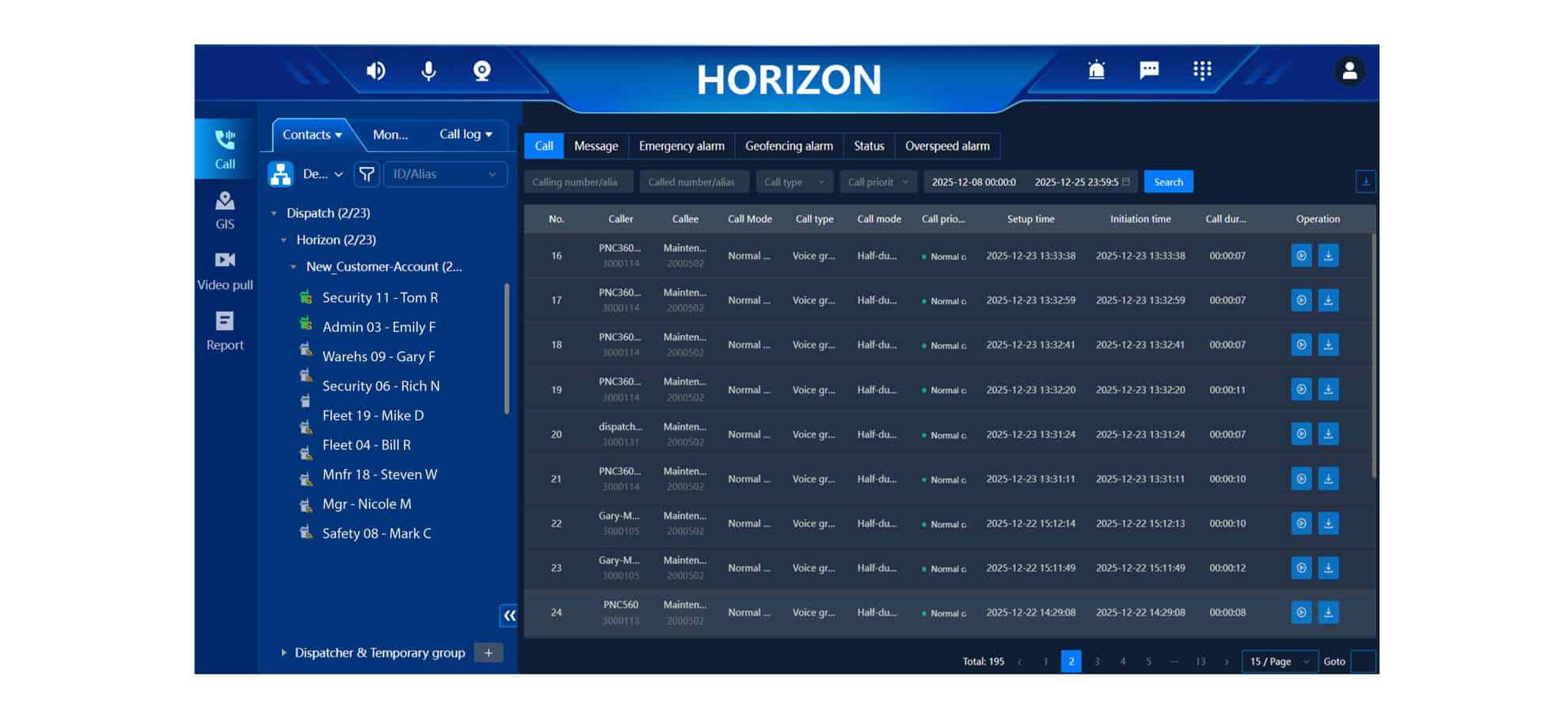Screen dimensions: 1568x713
Task: Click the Search button
Action: 1168,182
